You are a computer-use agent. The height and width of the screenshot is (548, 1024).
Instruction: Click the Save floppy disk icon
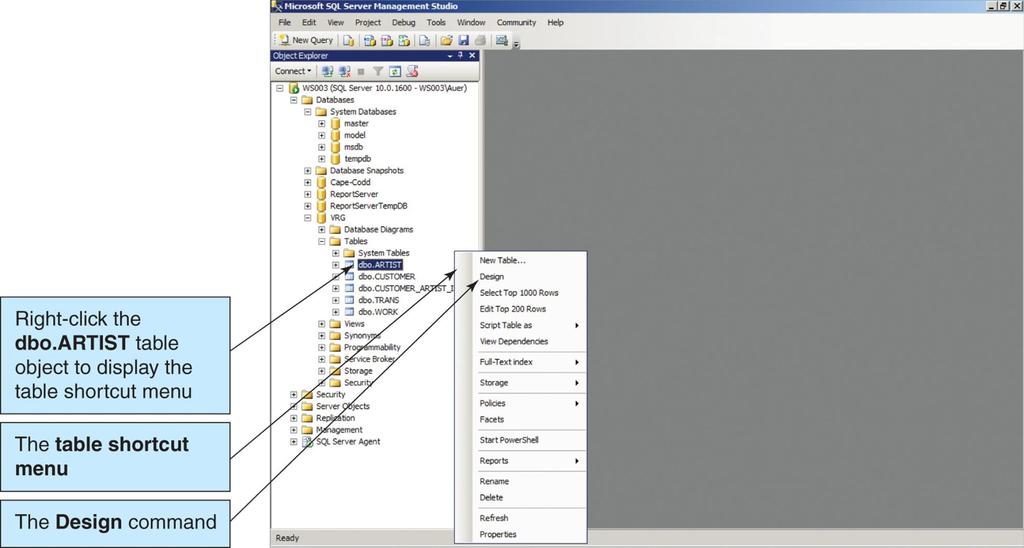coord(464,40)
